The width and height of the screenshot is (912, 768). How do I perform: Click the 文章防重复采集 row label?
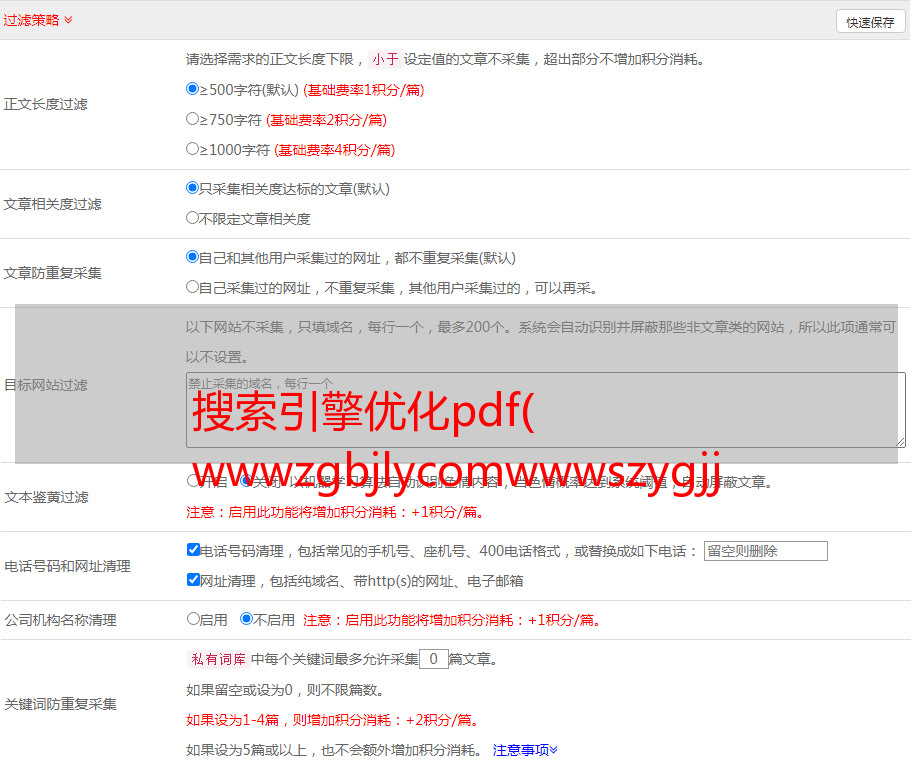(52, 273)
